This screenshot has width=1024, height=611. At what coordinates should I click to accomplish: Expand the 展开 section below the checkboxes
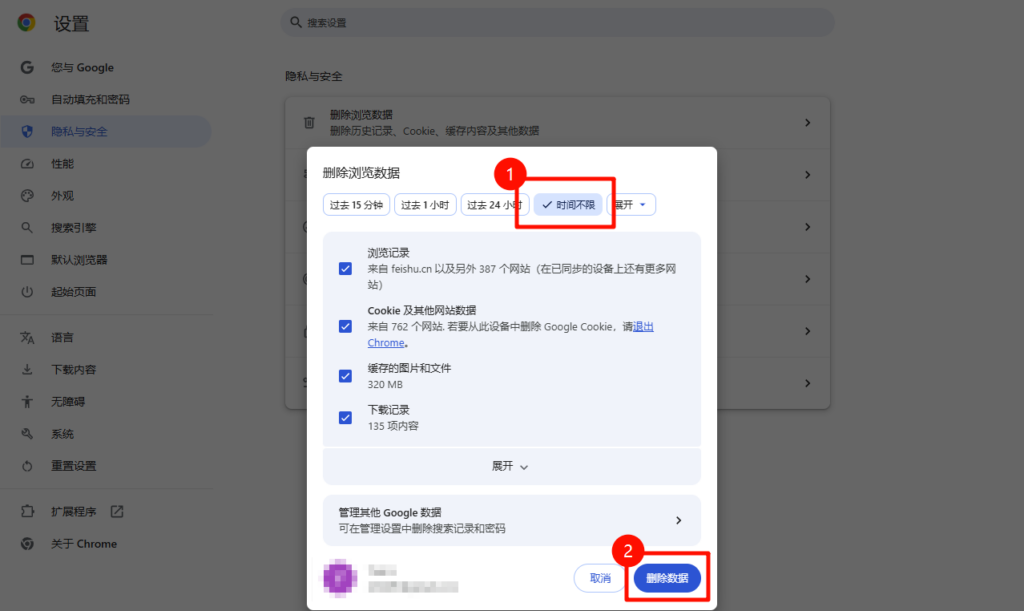(x=511, y=466)
